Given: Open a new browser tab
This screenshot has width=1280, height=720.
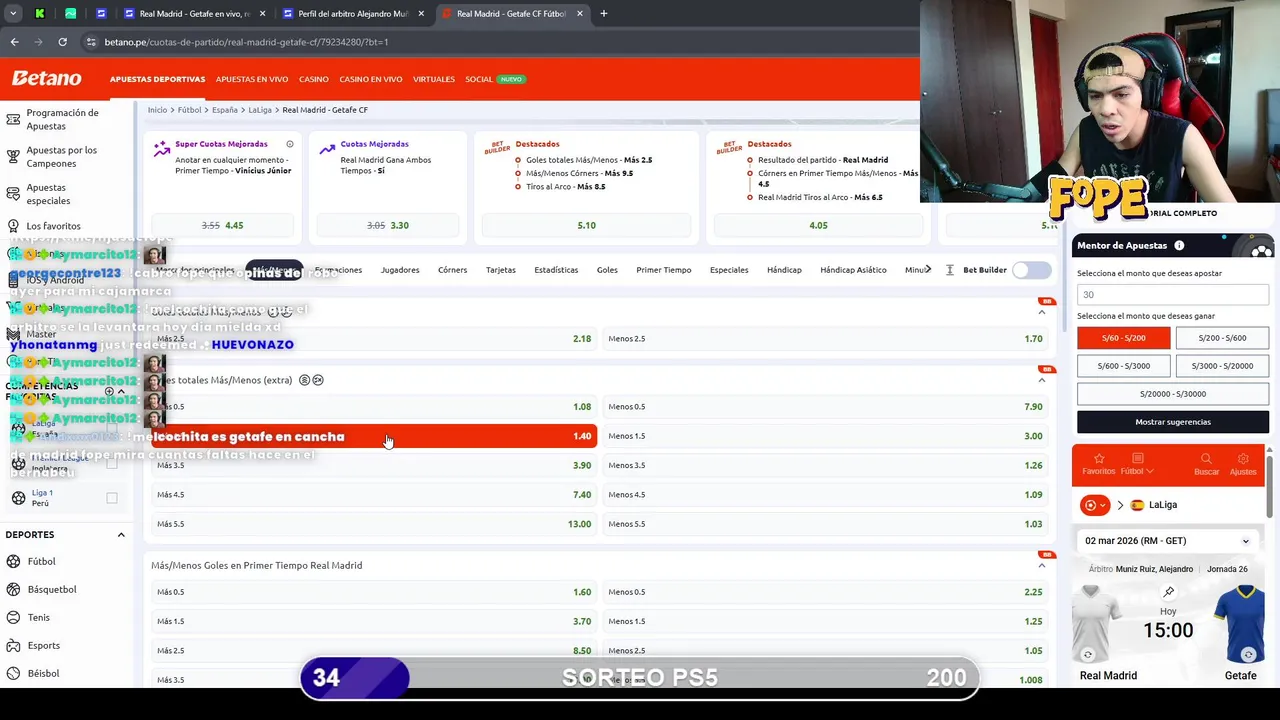Looking at the screenshot, I should coord(603,14).
